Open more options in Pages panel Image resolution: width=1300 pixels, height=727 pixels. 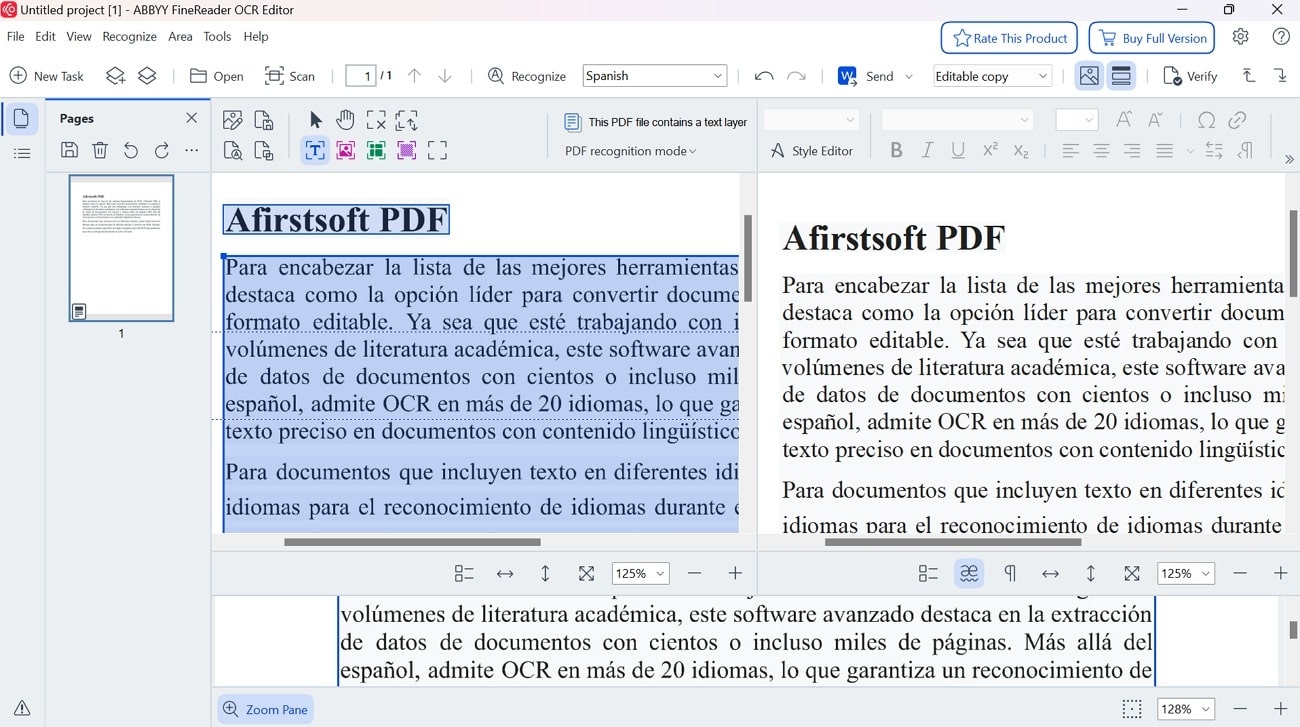pos(192,151)
